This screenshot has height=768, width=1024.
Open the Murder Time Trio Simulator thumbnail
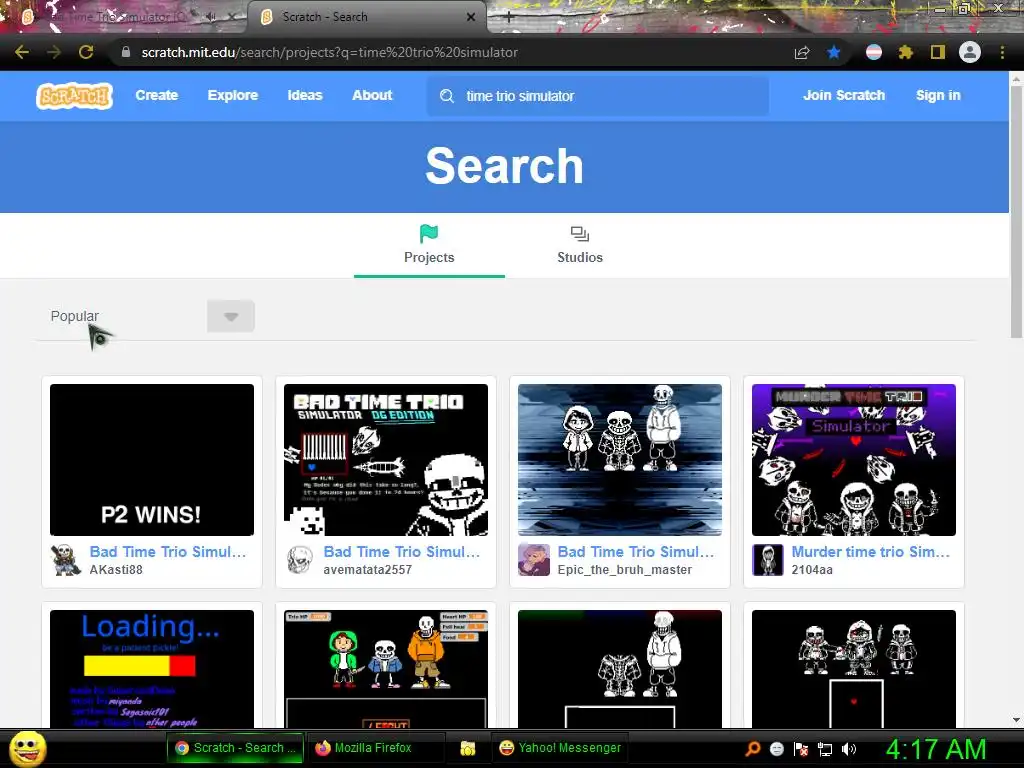(854, 460)
